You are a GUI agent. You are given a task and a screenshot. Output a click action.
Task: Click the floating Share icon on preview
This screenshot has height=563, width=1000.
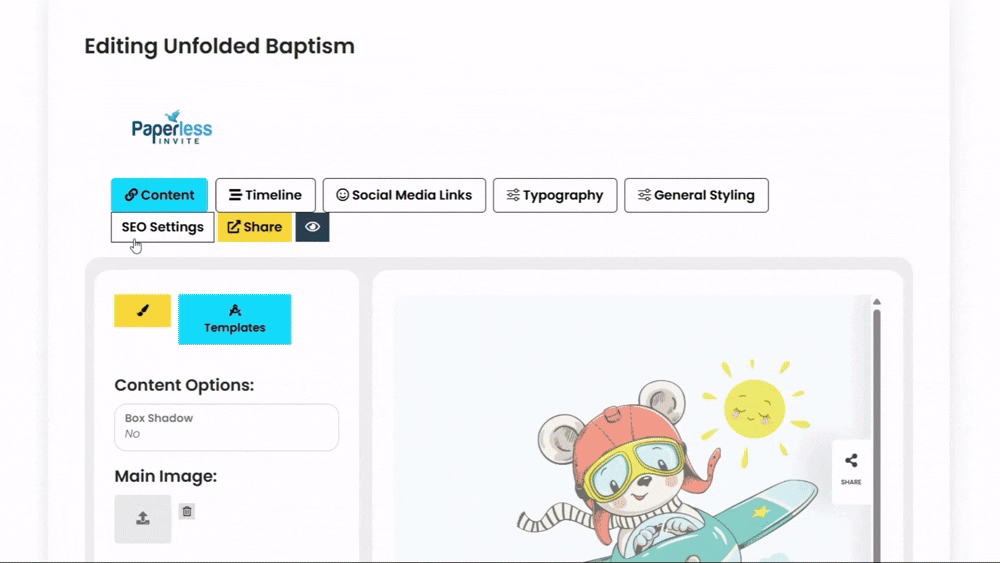point(851,470)
